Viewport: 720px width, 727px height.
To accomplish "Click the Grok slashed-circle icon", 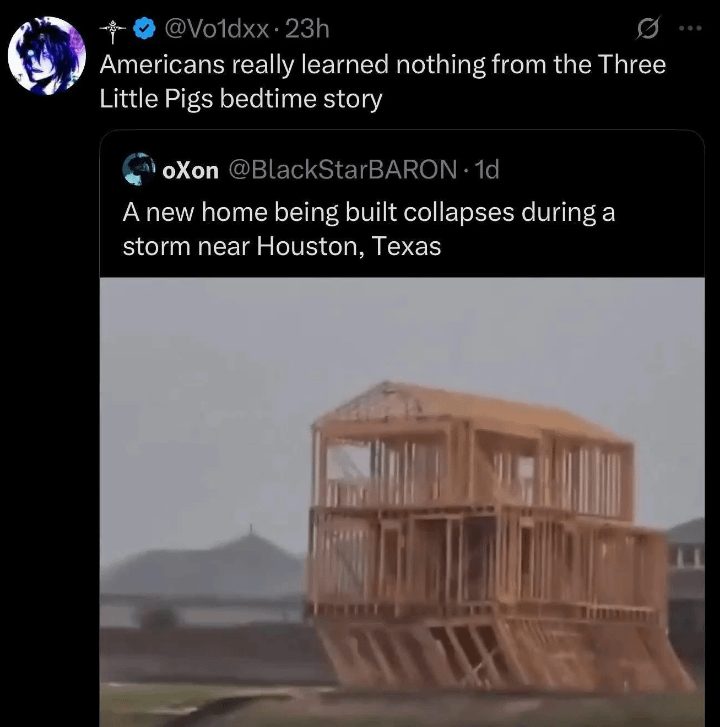I will click(647, 29).
